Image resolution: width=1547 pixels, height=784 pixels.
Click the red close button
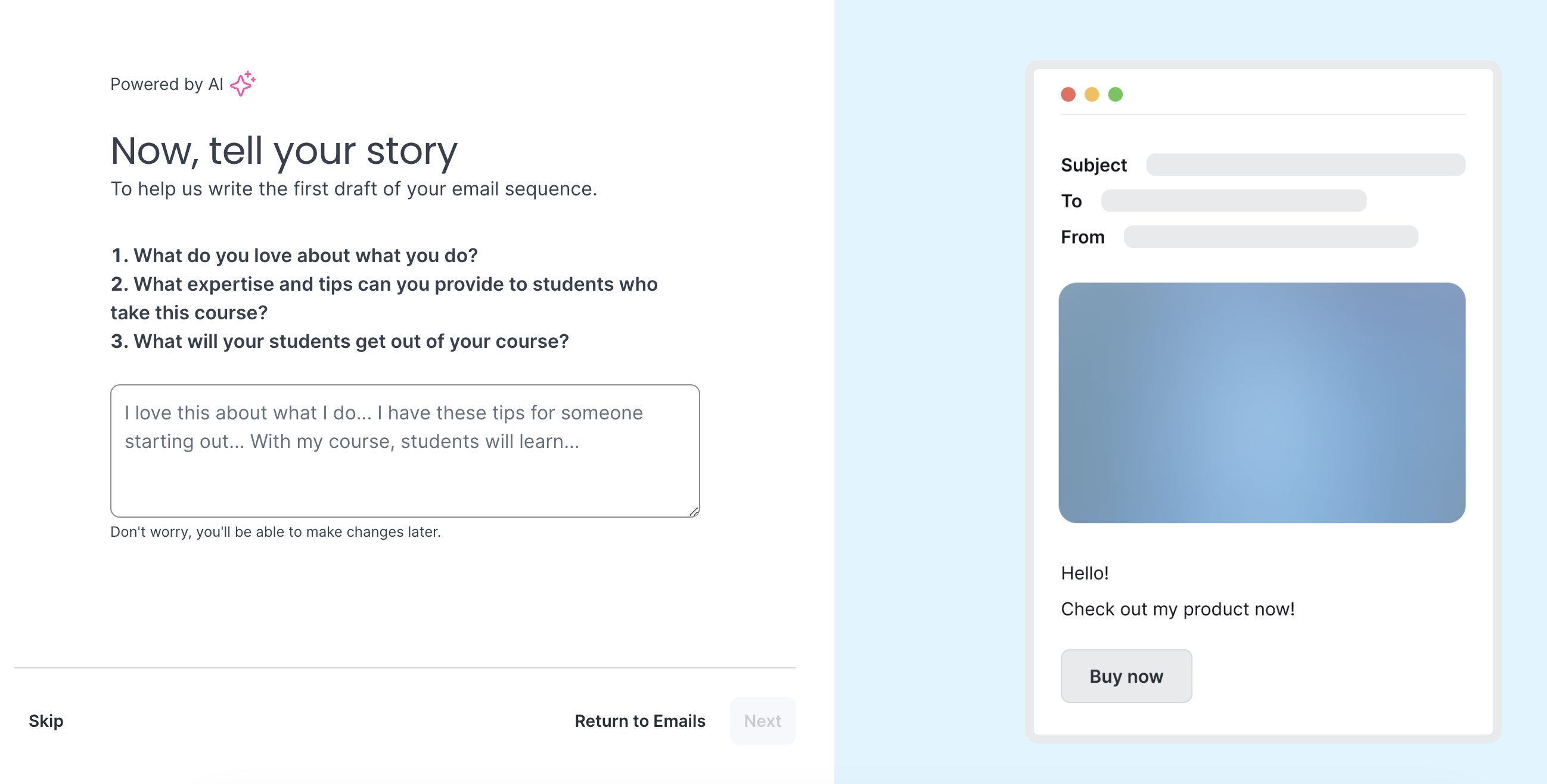(1068, 93)
